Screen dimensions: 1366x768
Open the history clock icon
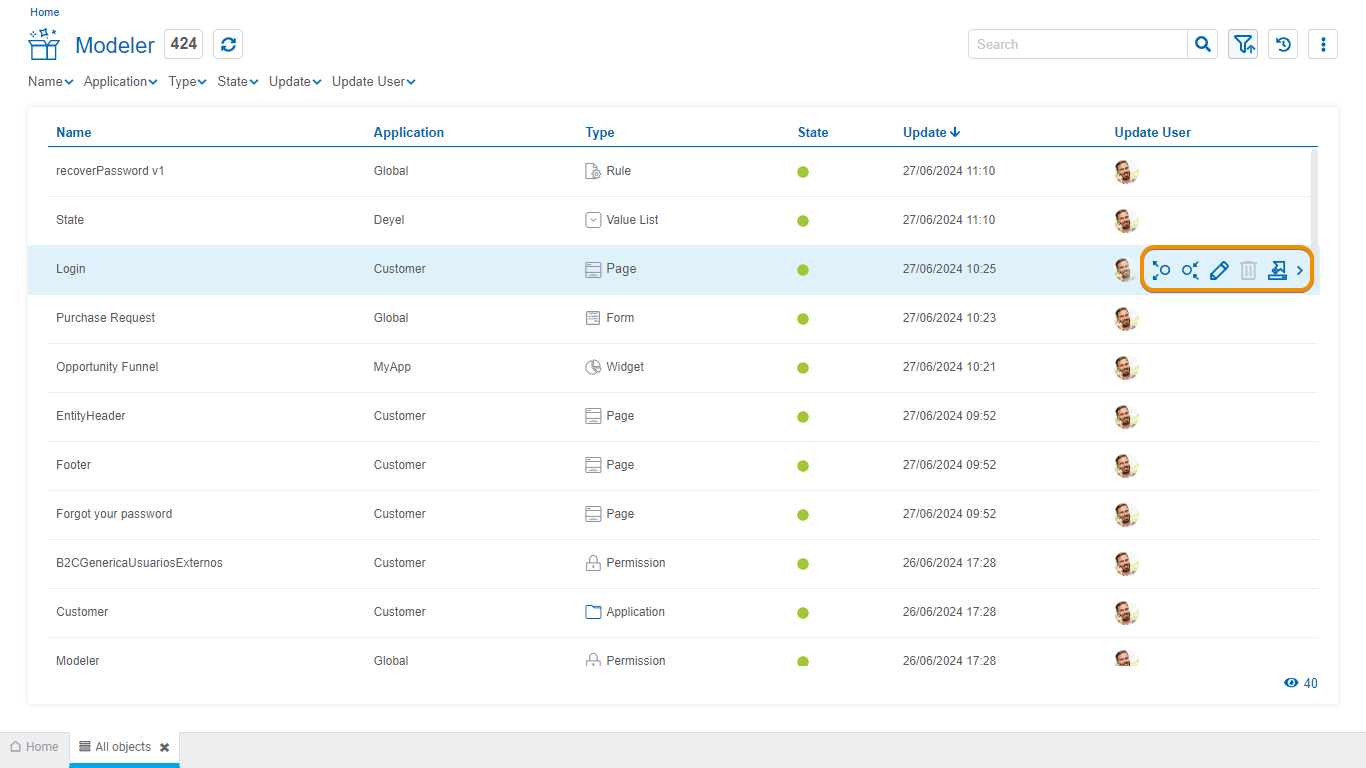[1283, 44]
